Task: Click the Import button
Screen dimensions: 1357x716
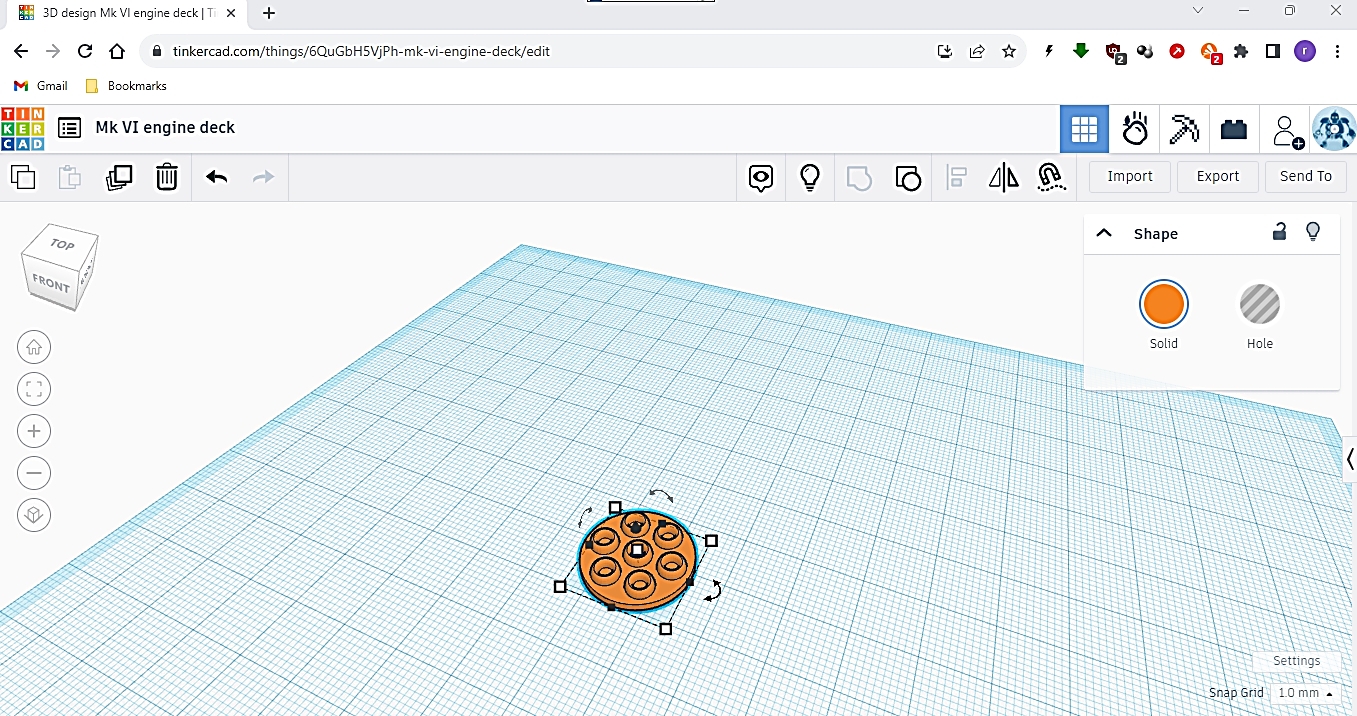Action: pos(1130,176)
